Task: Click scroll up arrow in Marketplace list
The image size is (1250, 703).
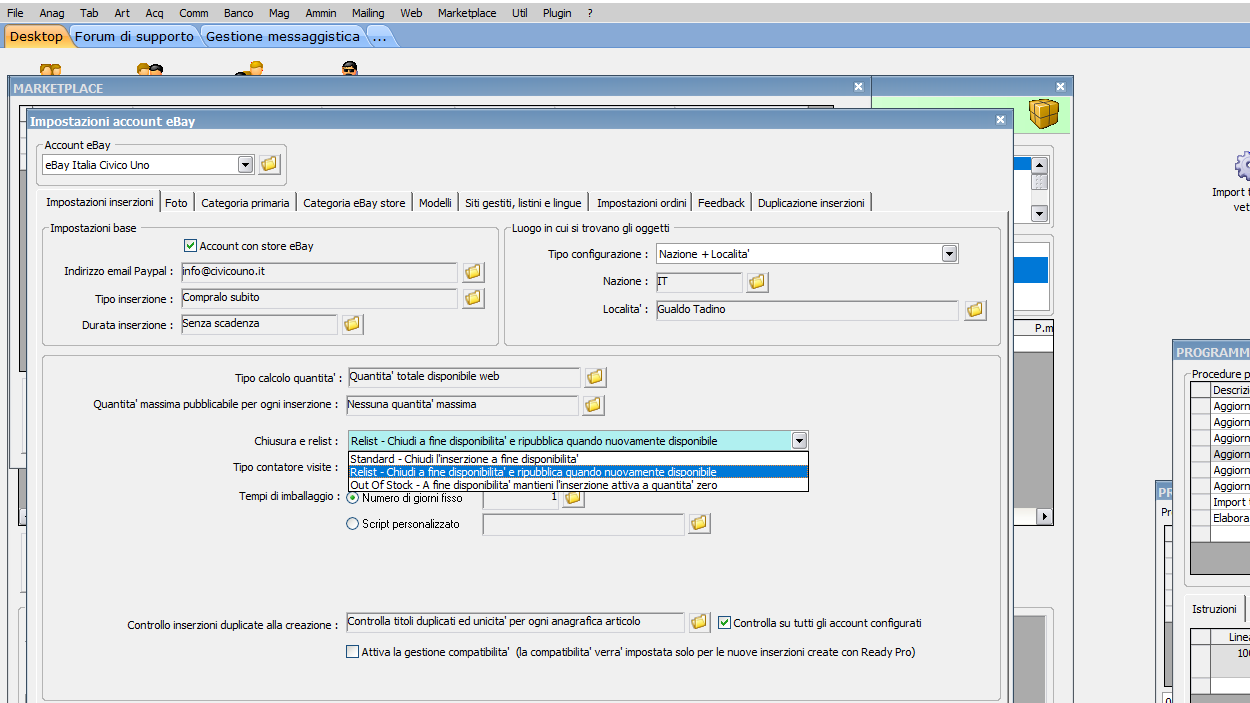Action: point(1039,166)
